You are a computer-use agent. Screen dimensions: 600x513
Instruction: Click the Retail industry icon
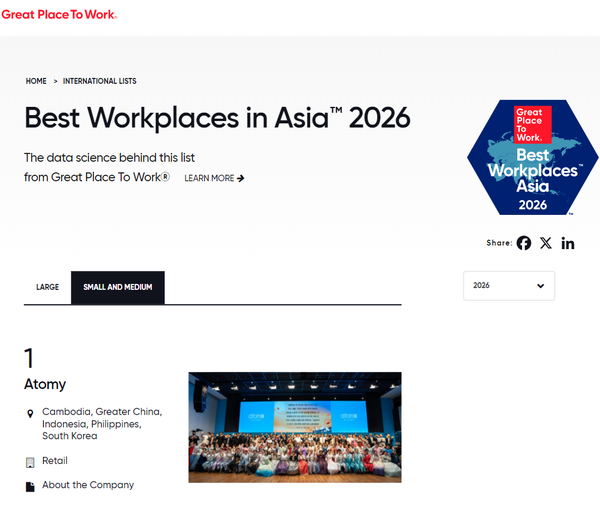coord(30,463)
